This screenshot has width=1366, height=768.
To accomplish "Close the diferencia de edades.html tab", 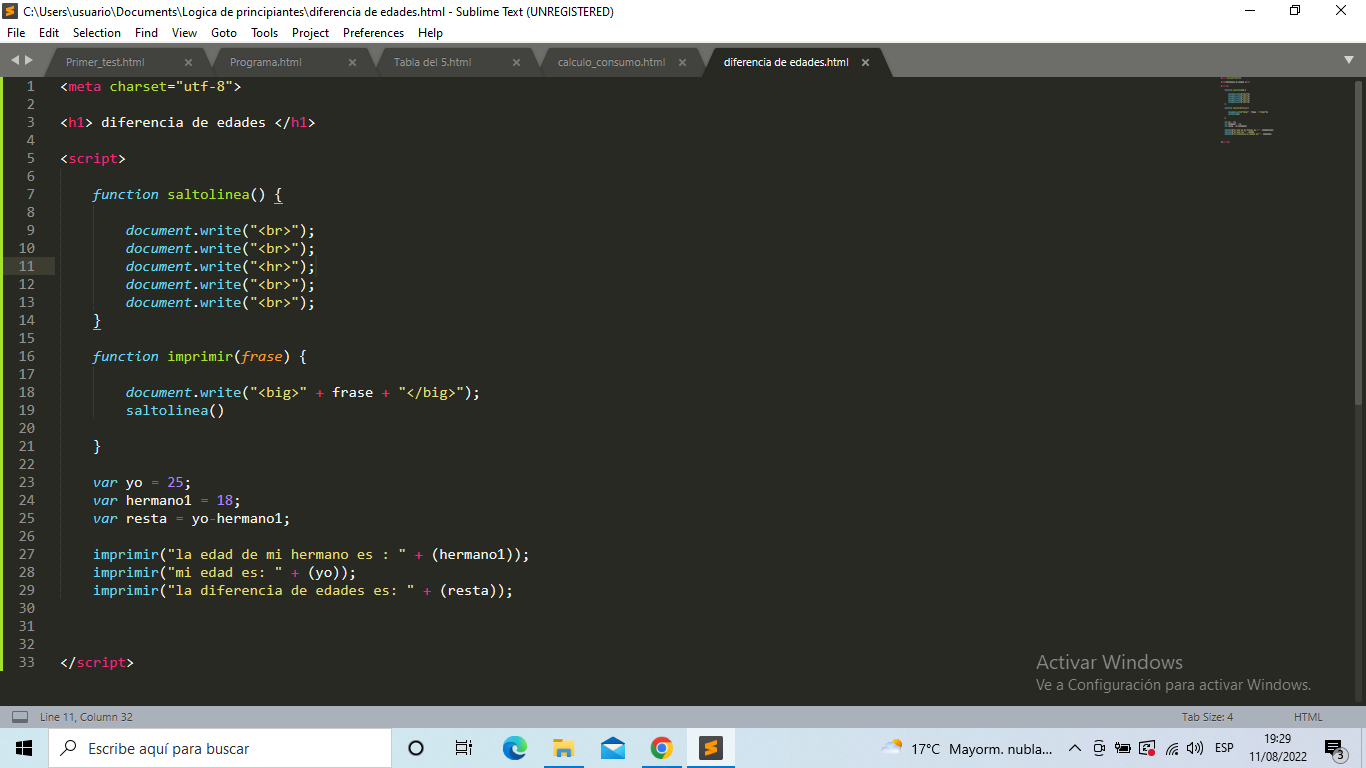I will point(866,62).
